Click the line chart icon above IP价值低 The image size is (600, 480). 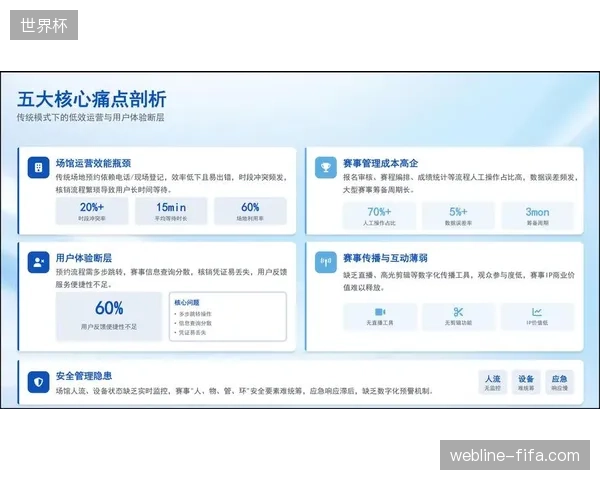click(x=537, y=312)
